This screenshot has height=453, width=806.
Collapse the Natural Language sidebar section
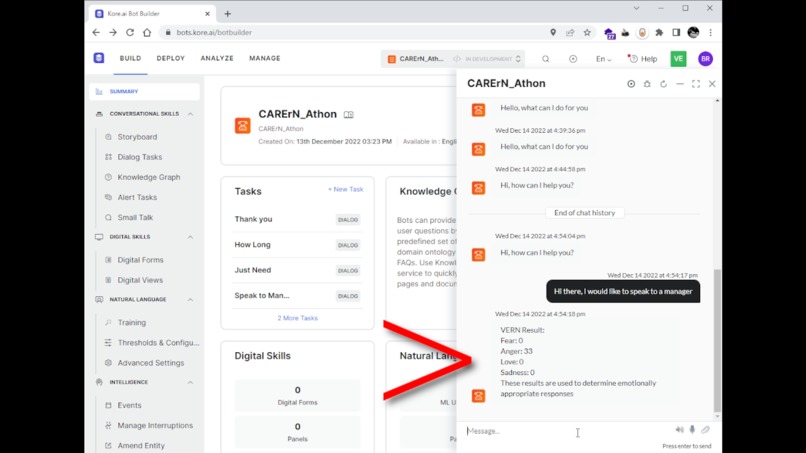coord(190,299)
